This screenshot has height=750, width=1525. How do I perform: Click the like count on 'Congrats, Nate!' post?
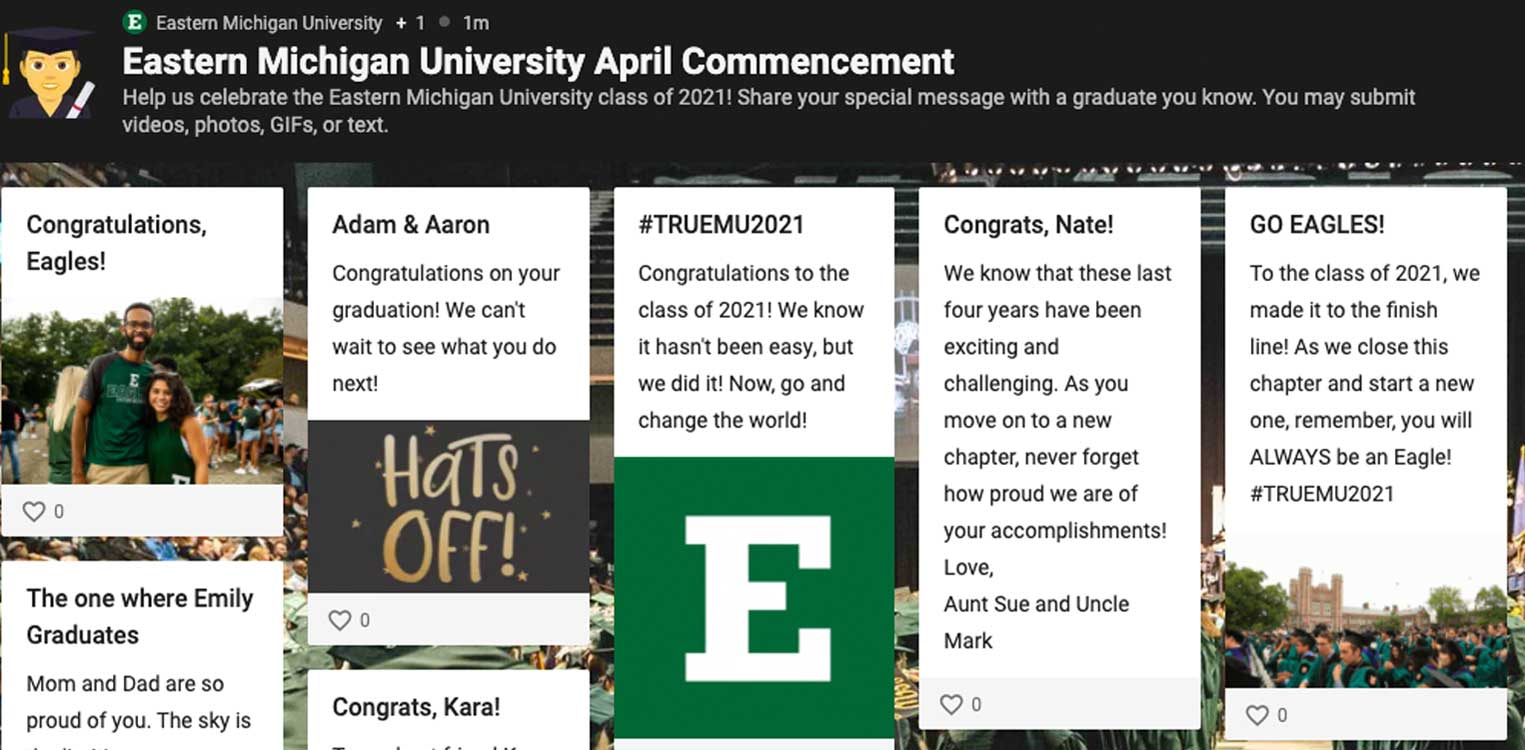tap(977, 704)
